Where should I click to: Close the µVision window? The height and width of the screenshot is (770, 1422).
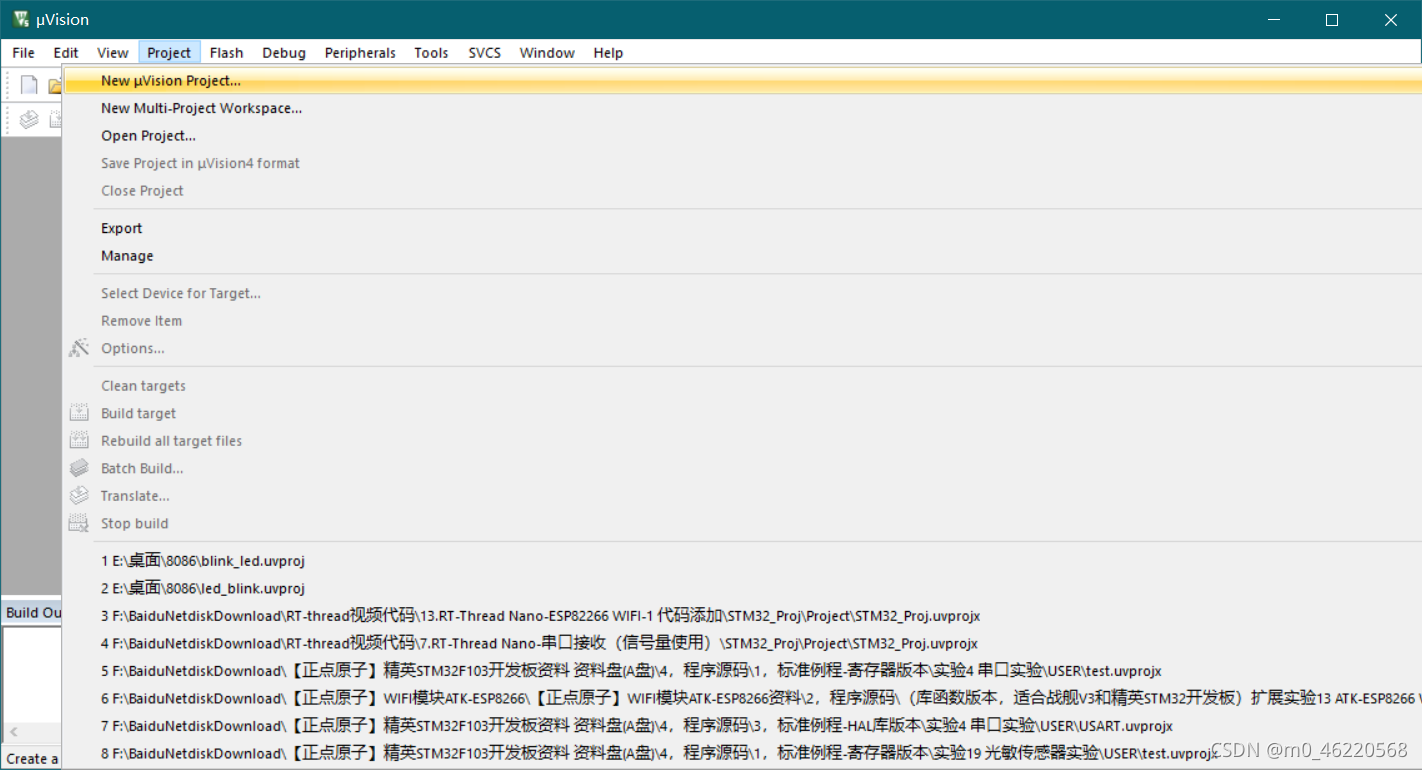1391,20
